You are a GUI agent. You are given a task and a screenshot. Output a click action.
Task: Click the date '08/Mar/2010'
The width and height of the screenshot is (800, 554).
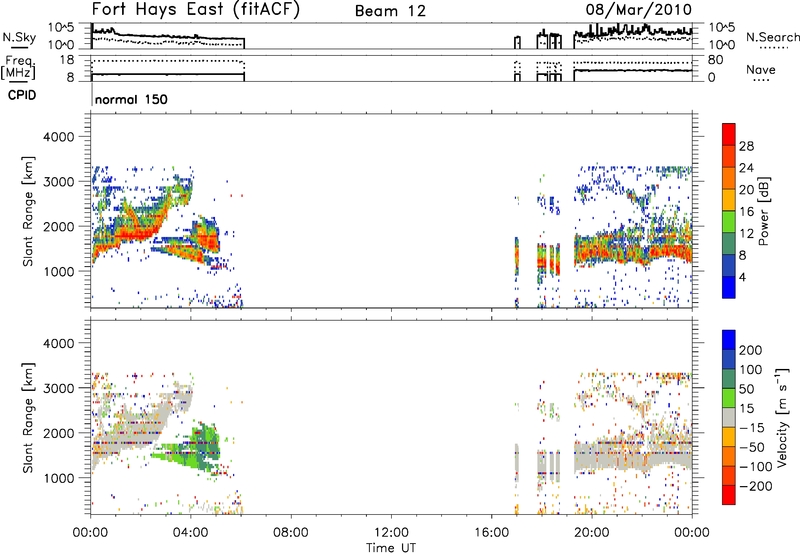click(x=639, y=9)
